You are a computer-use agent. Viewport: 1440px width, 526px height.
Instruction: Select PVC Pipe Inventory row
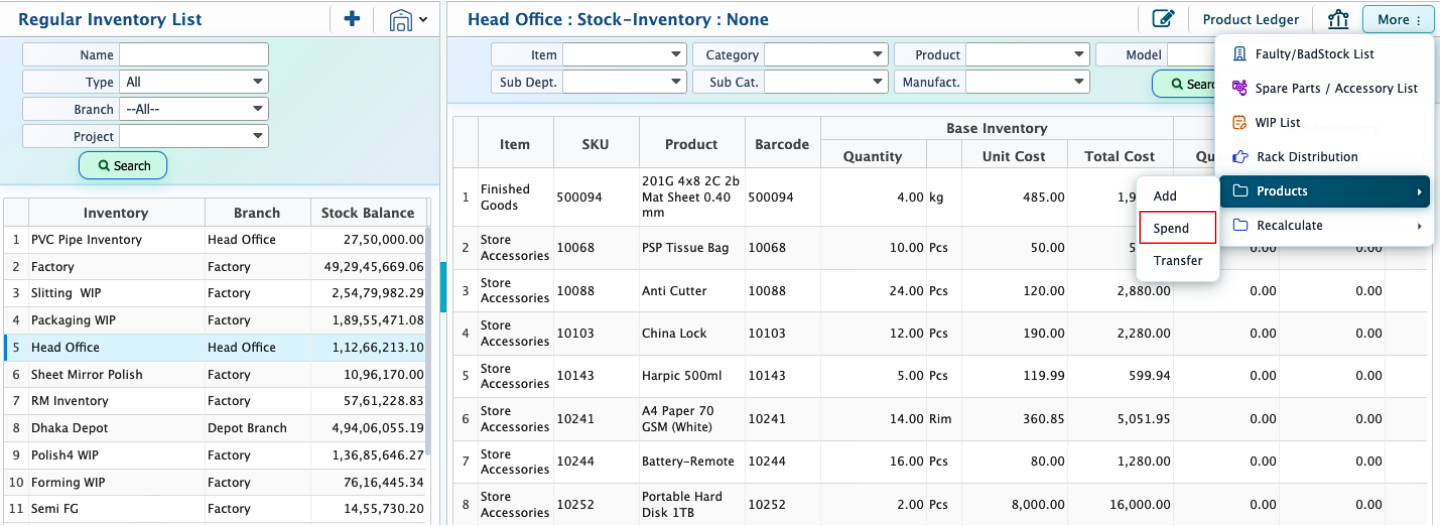[215, 240]
